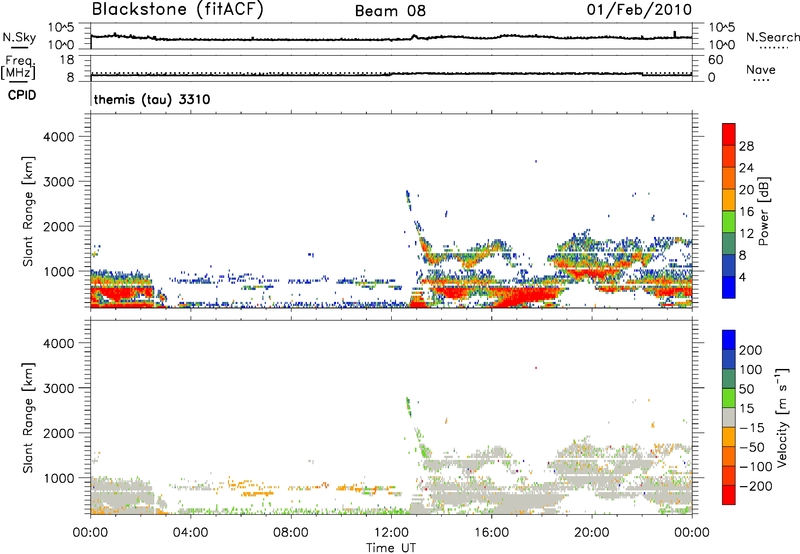Click the '20' power scale label
This screenshot has width=800, height=554.
coord(746,190)
